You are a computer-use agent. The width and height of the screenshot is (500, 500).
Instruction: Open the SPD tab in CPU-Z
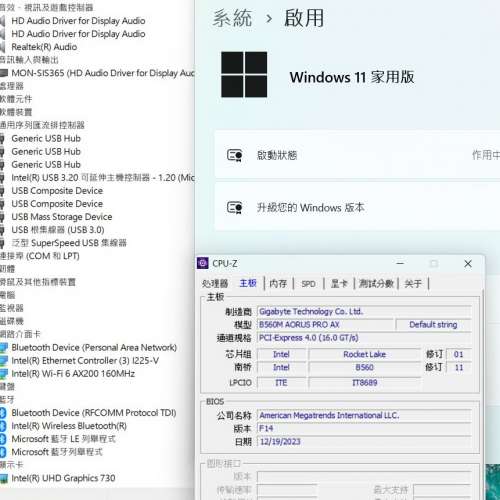pyautogui.click(x=308, y=284)
